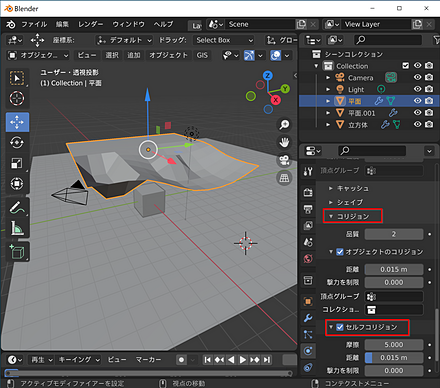Open the デフォルト orientation dropdown
The image size is (440, 388).
point(124,40)
